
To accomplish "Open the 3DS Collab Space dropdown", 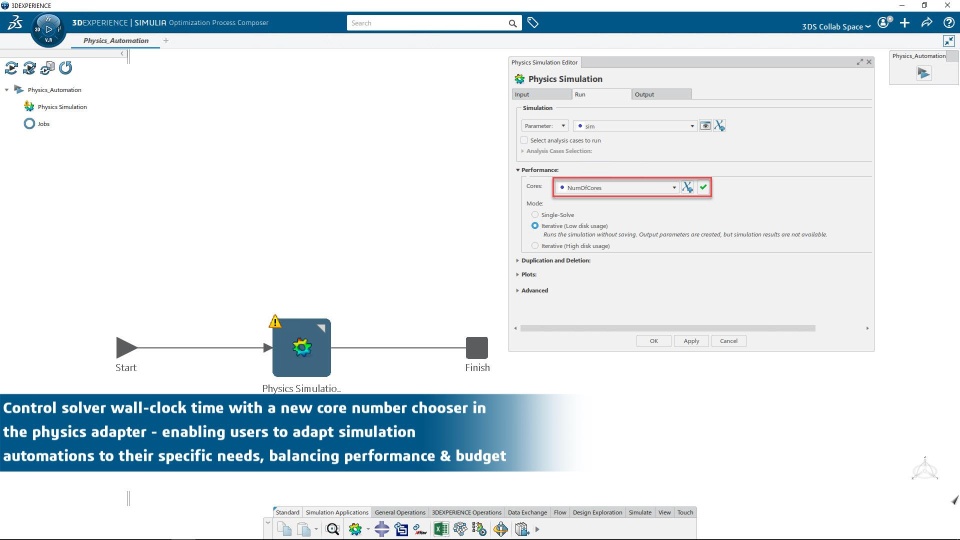I will 836,26.
